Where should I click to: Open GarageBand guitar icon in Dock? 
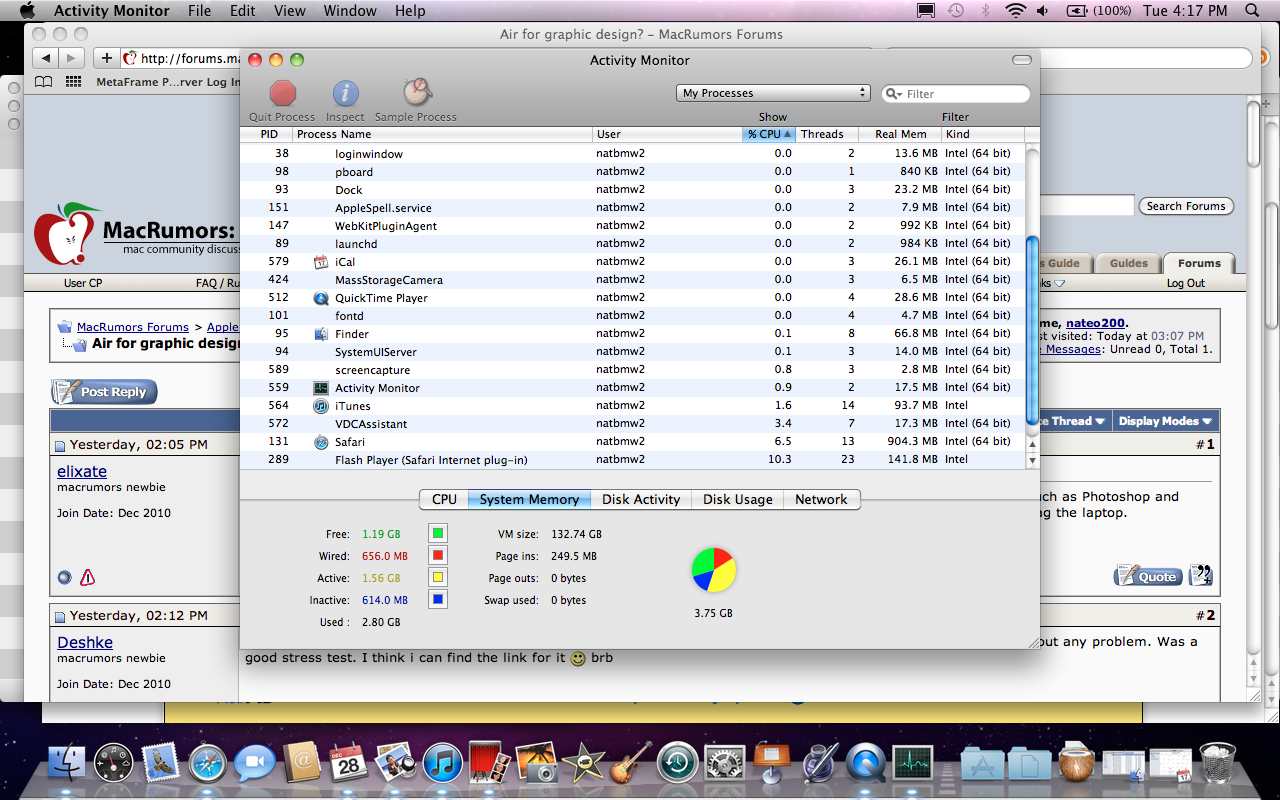click(x=630, y=763)
